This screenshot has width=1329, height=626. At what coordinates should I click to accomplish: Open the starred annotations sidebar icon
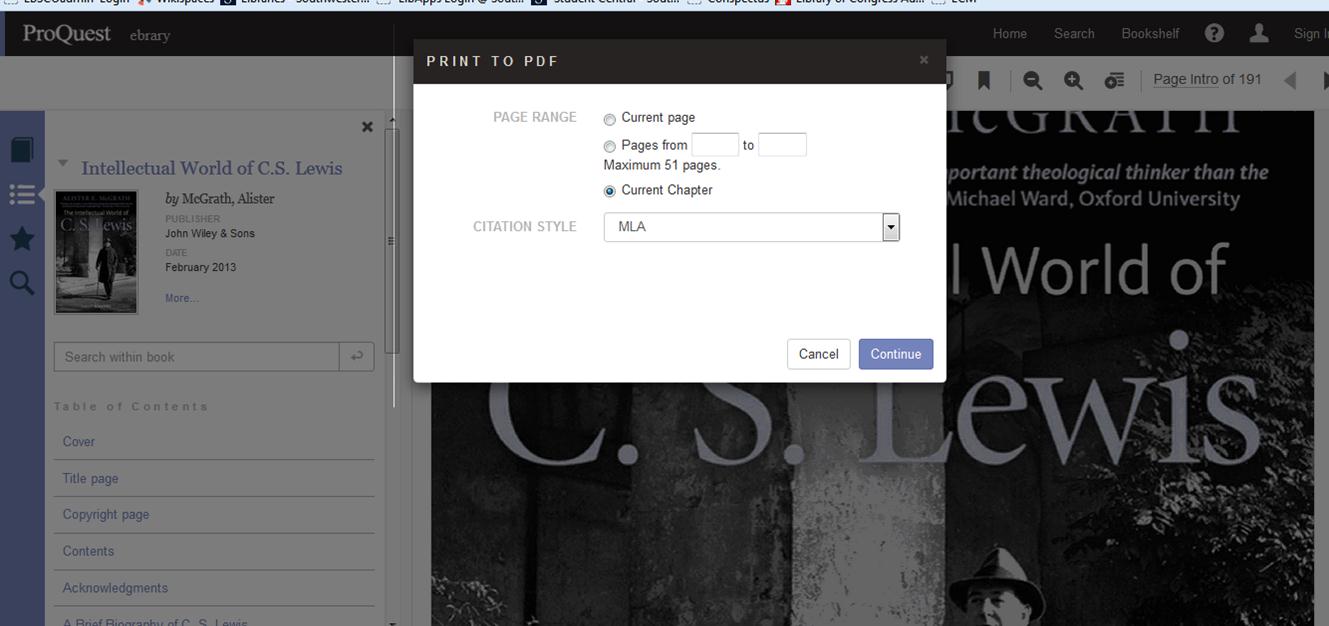pyautogui.click(x=22, y=239)
